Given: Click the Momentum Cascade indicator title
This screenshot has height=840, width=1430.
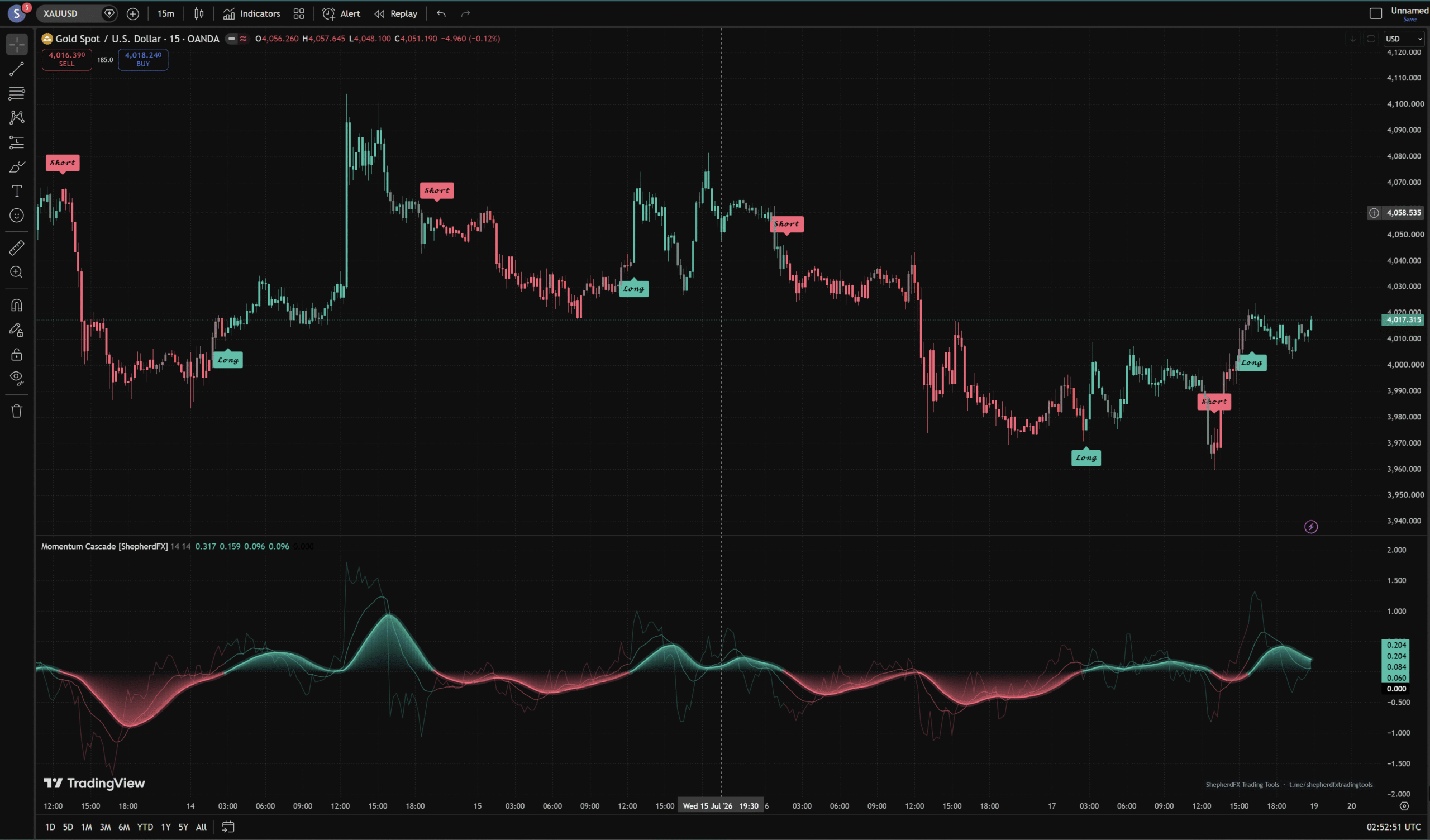Looking at the screenshot, I should click(x=104, y=546).
